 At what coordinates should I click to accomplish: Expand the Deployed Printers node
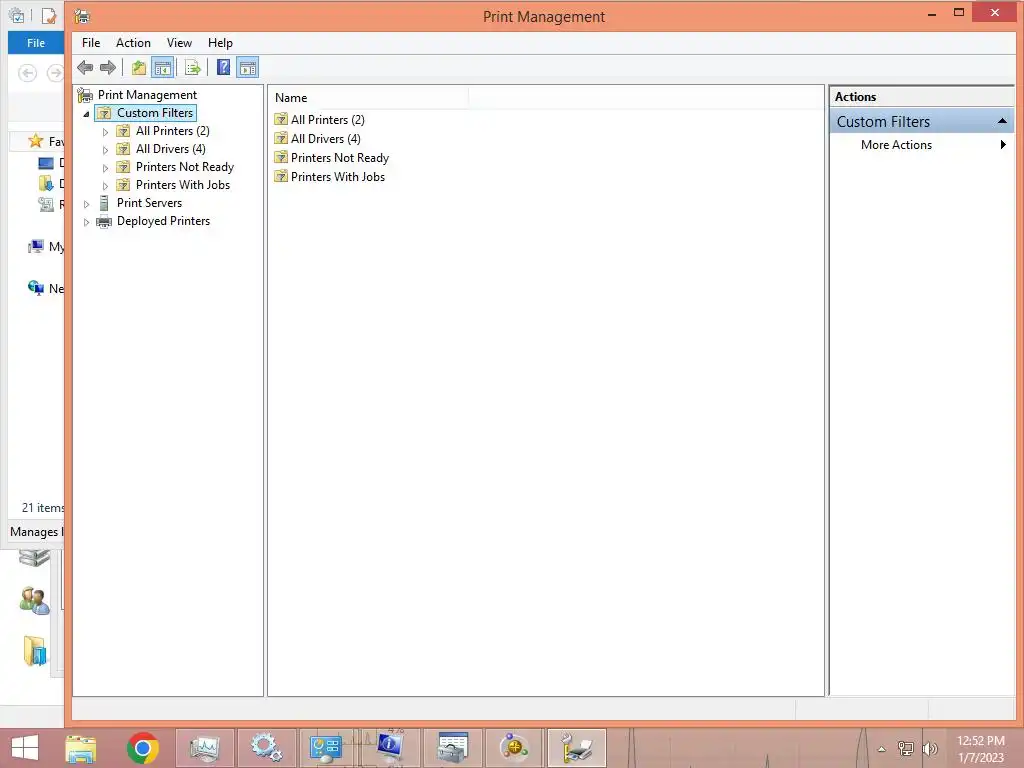(86, 222)
